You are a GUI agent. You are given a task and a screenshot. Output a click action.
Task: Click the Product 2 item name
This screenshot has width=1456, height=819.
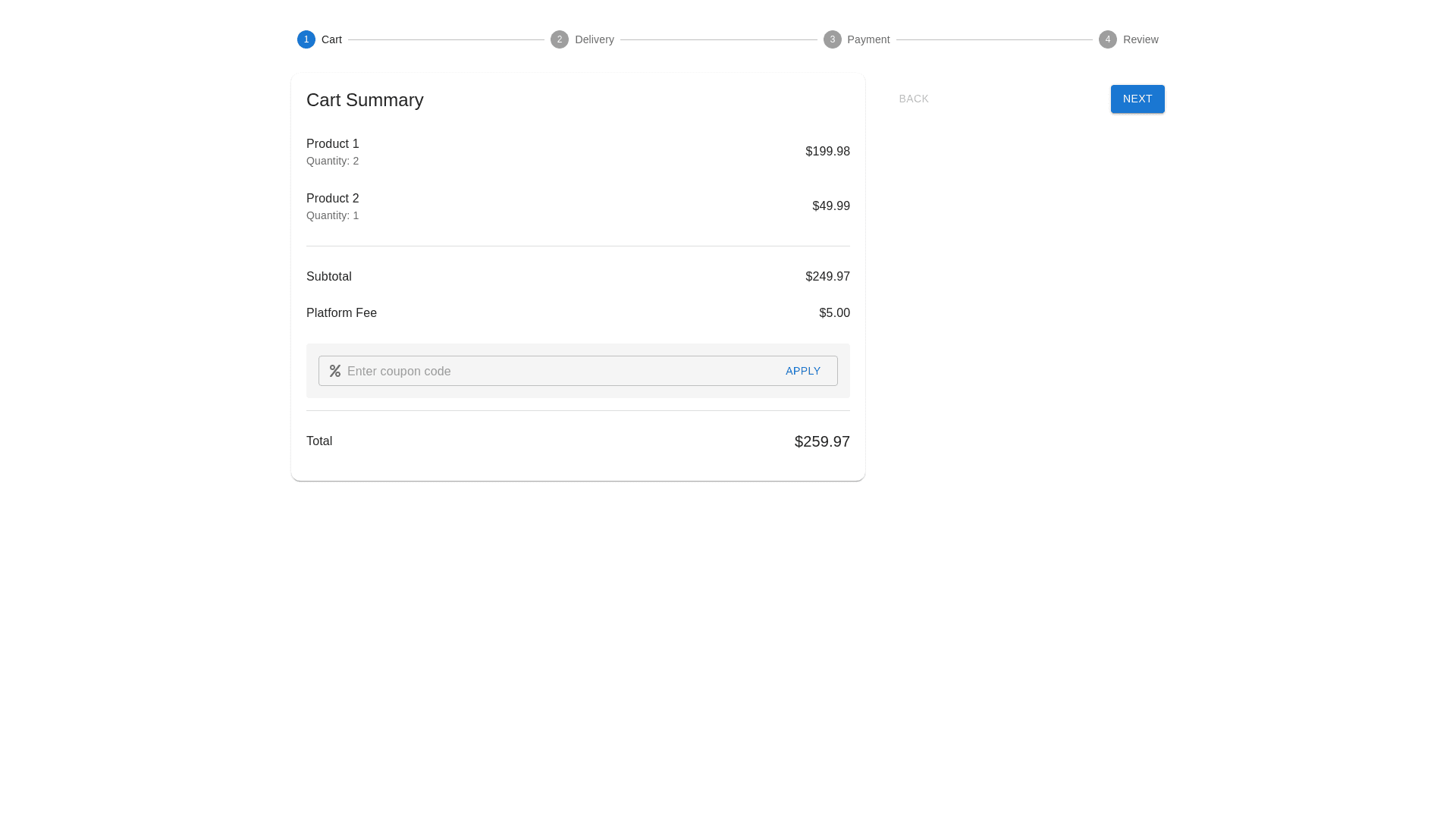click(x=332, y=198)
